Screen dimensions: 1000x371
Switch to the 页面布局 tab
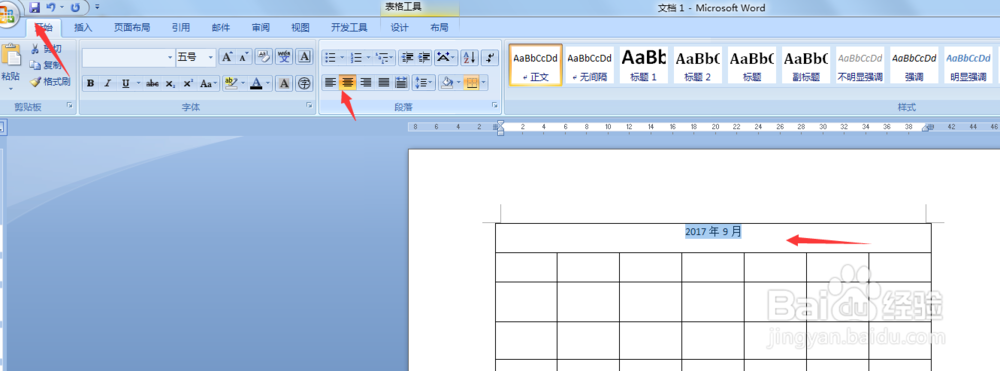coord(132,27)
